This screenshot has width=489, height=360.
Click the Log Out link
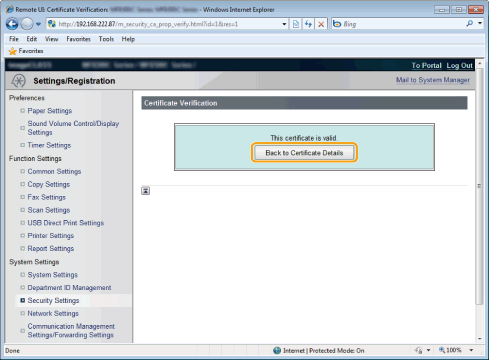coord(459,65)
